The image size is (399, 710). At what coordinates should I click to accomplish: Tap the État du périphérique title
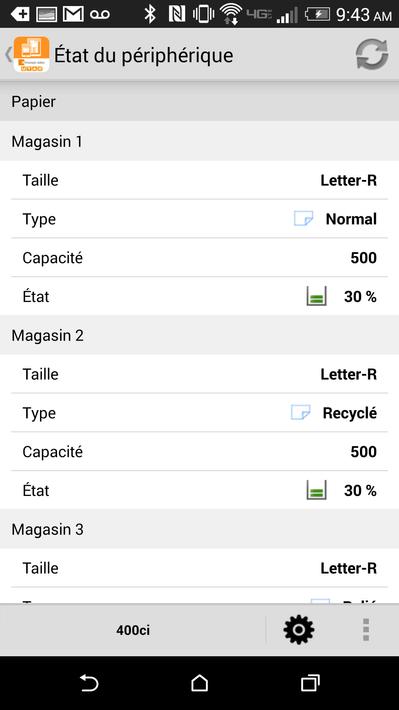tap(144, 56)
